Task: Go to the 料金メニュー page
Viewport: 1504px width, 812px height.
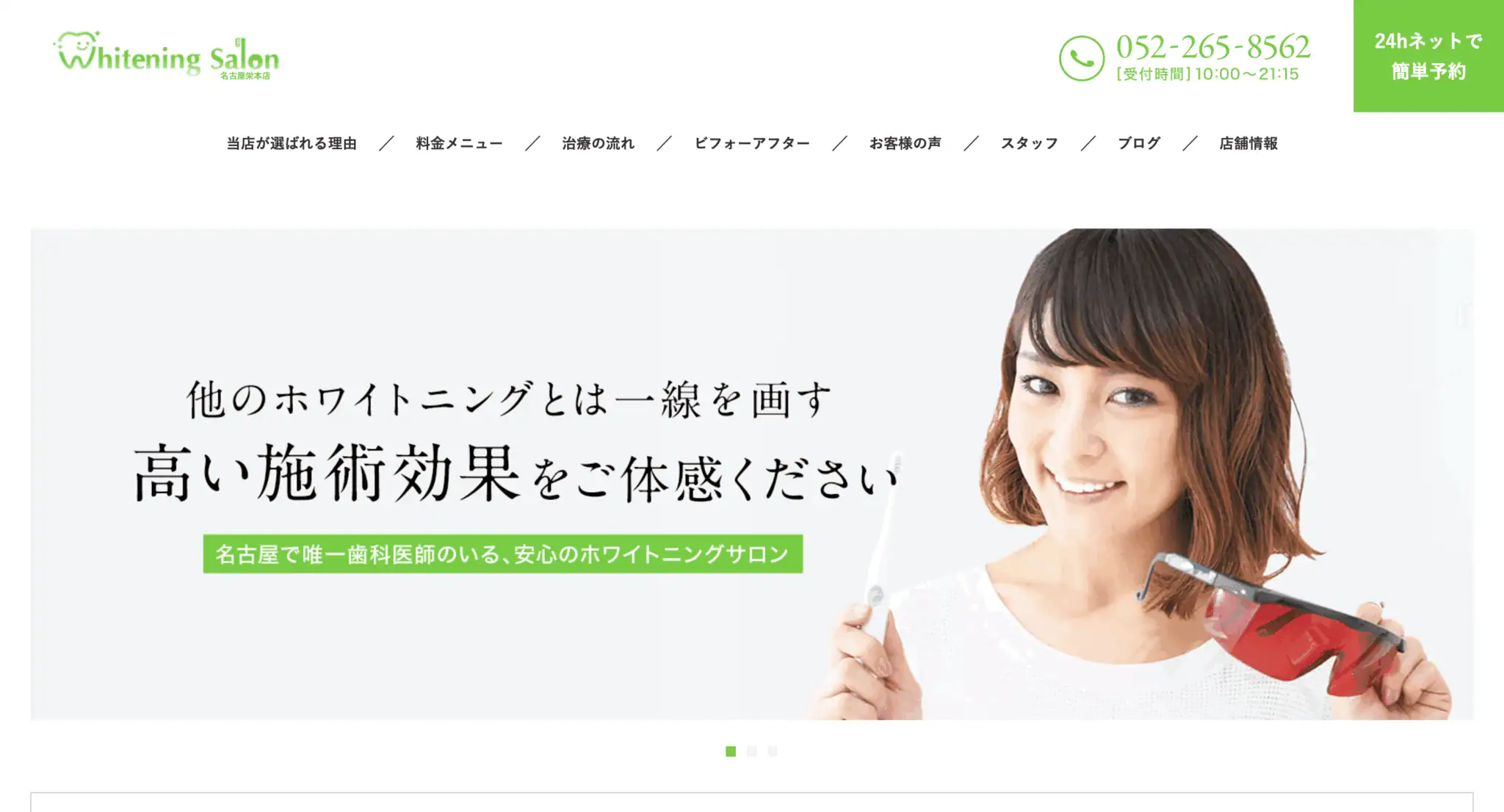Action: tap(460, 143)
